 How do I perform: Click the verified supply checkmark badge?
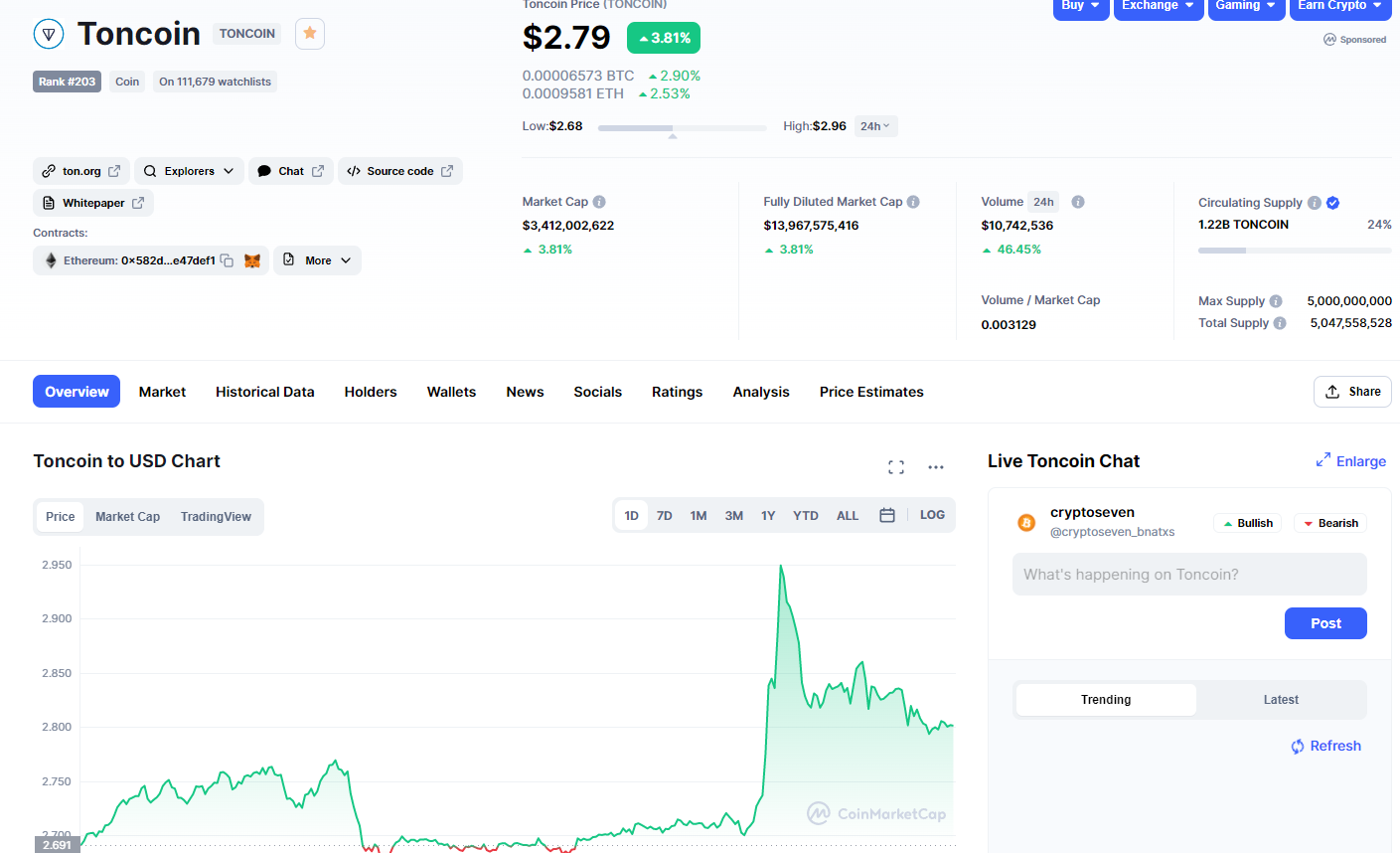click(x=1333, y=203)
